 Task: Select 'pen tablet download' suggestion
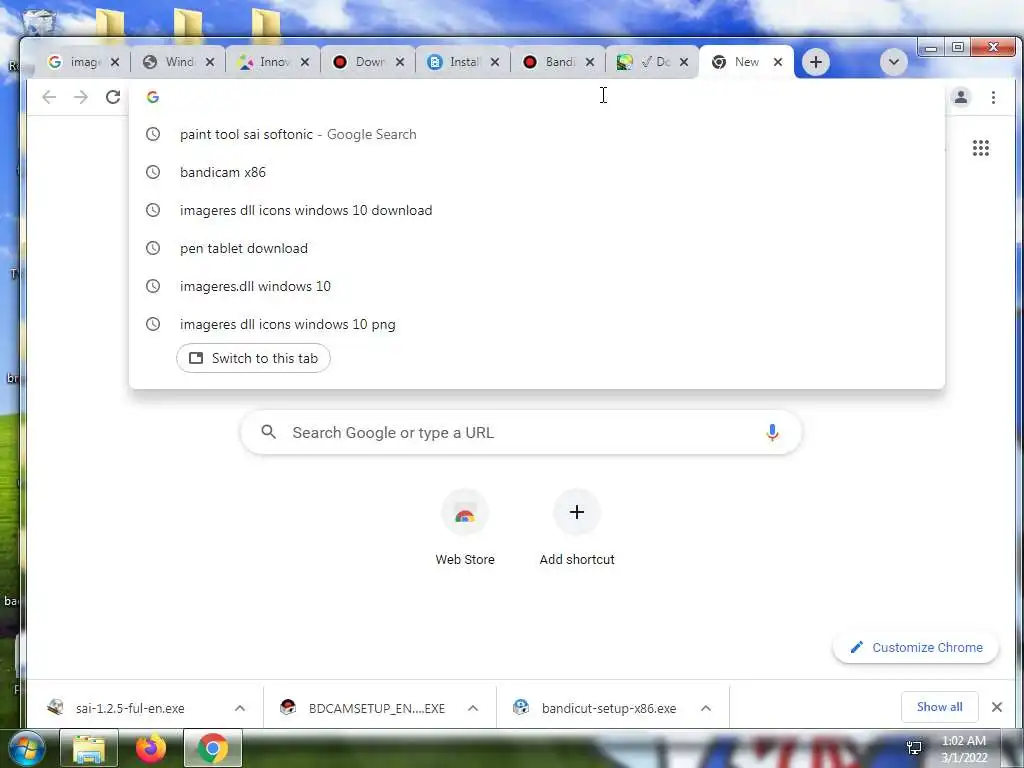coord(537,248)
